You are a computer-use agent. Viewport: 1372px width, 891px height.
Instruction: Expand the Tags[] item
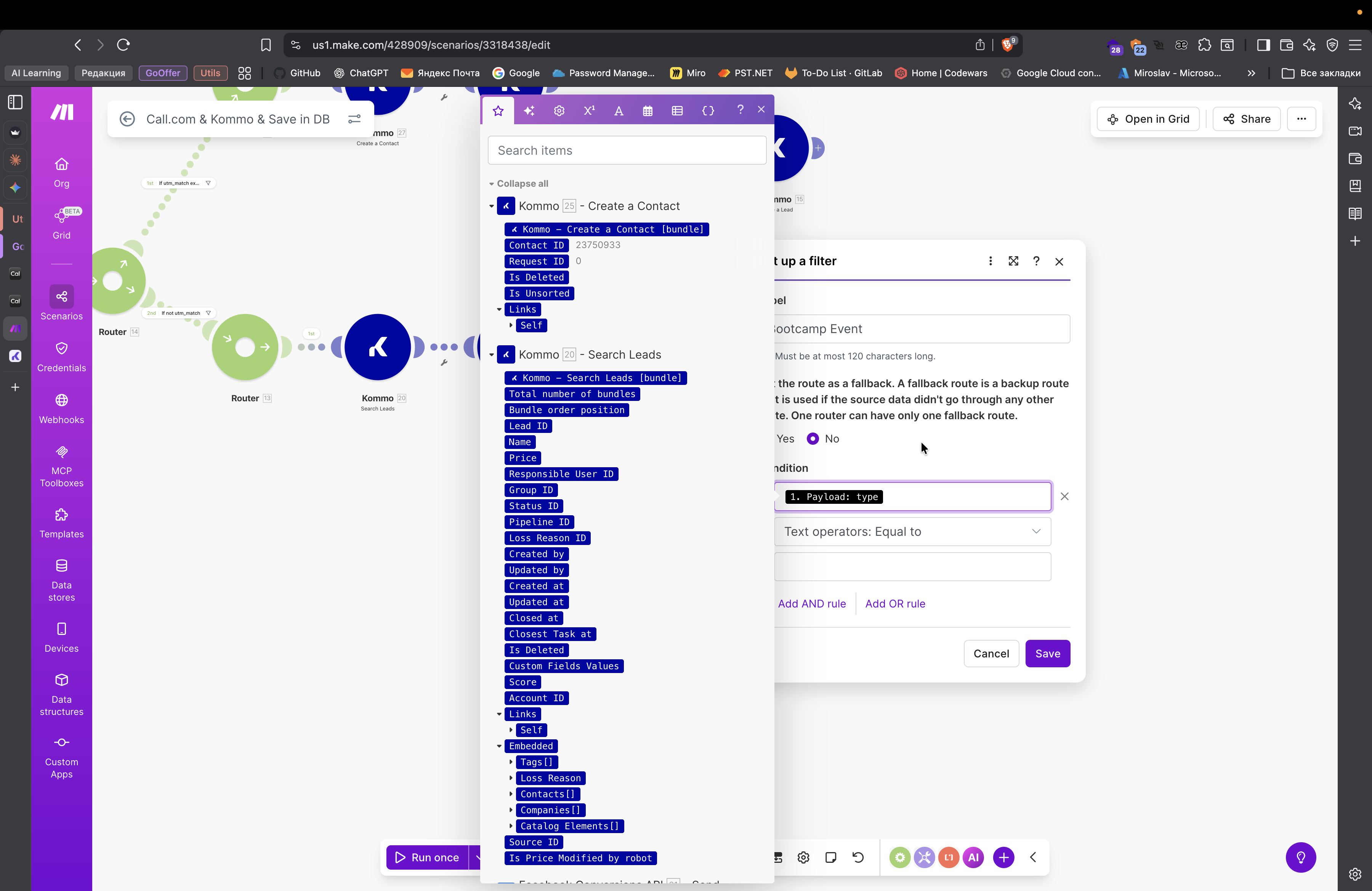511,762
